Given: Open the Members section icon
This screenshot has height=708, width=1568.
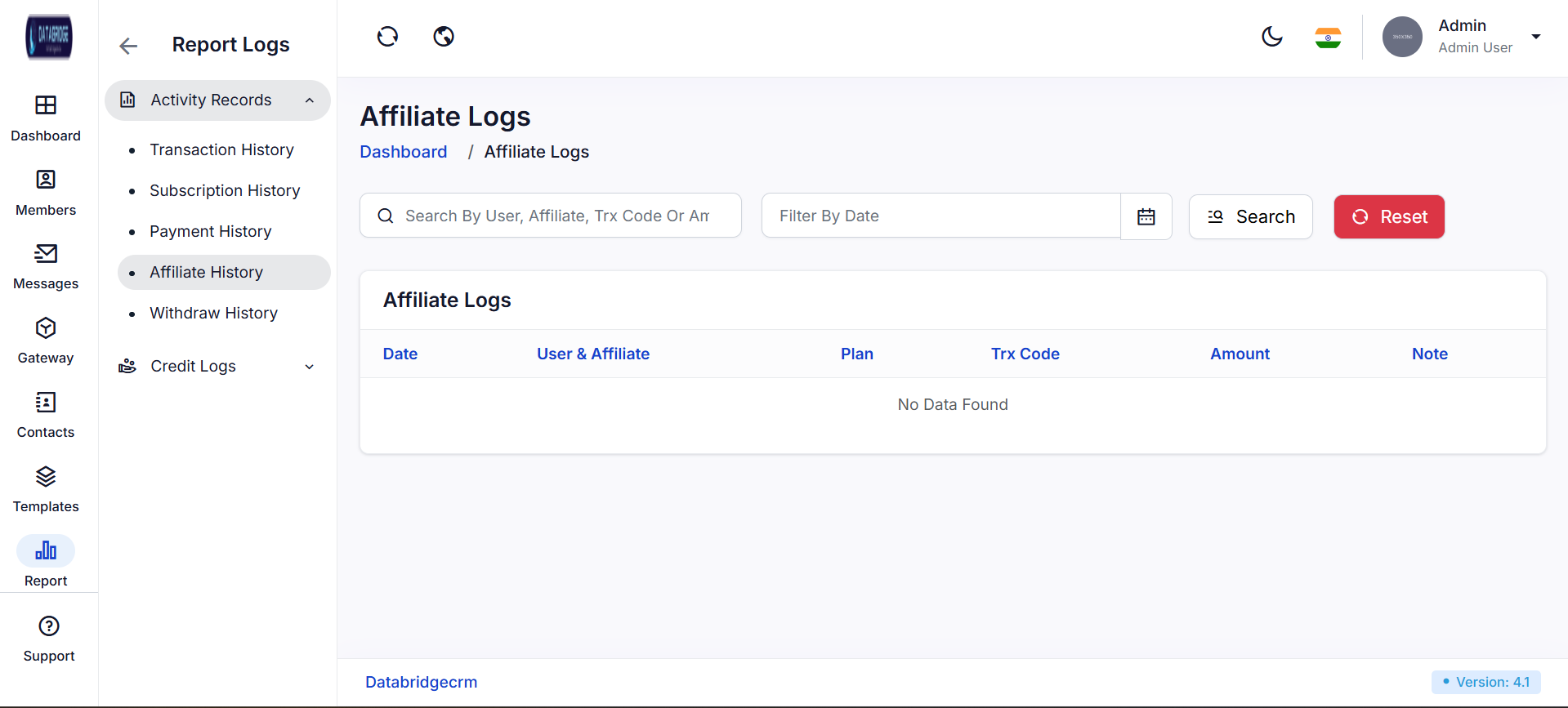Looking at the screenshot, I should tap(46, 180).
